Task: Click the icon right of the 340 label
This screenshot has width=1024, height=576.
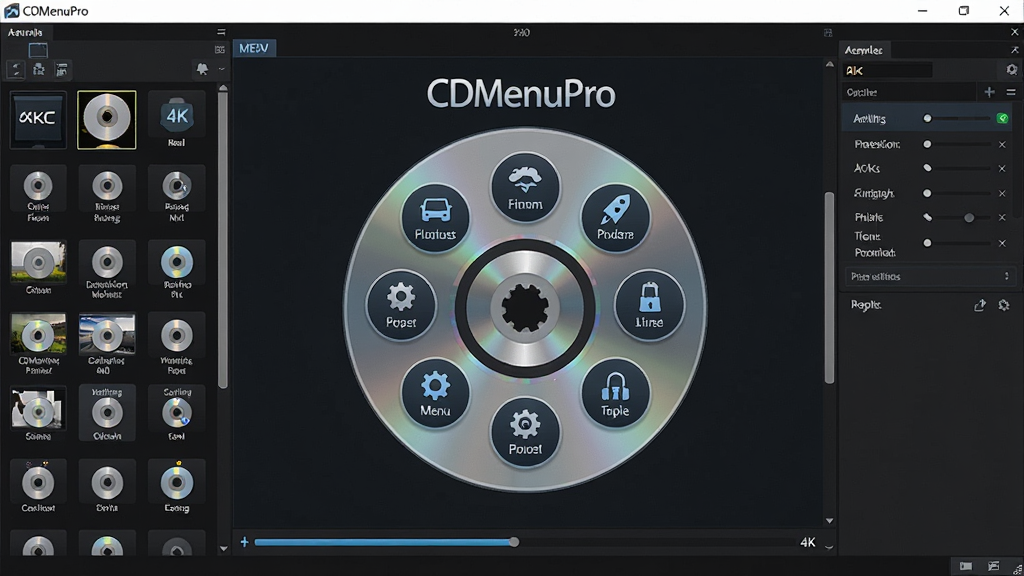Action: [828, 33]
